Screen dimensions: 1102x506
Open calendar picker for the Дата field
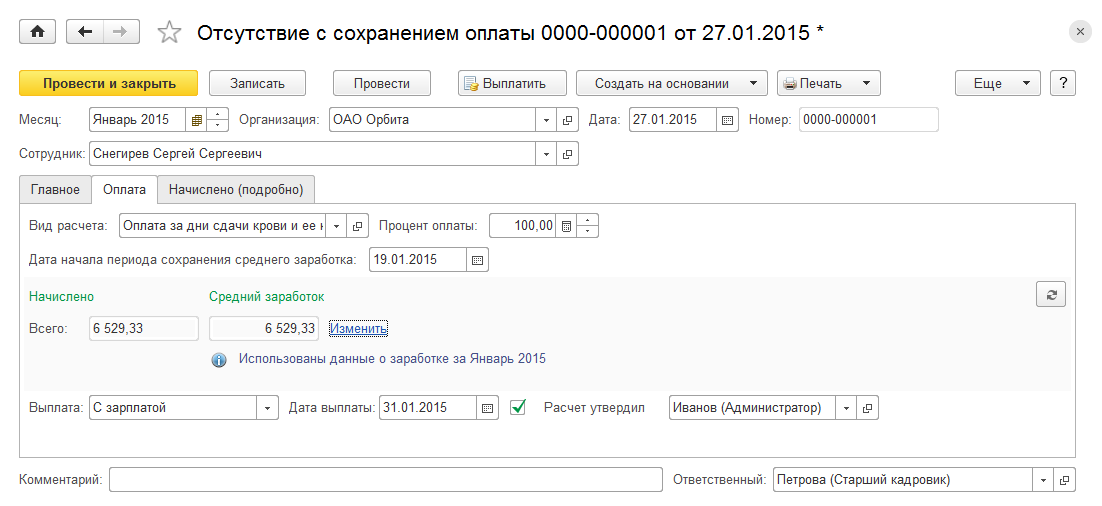[728, 120]
